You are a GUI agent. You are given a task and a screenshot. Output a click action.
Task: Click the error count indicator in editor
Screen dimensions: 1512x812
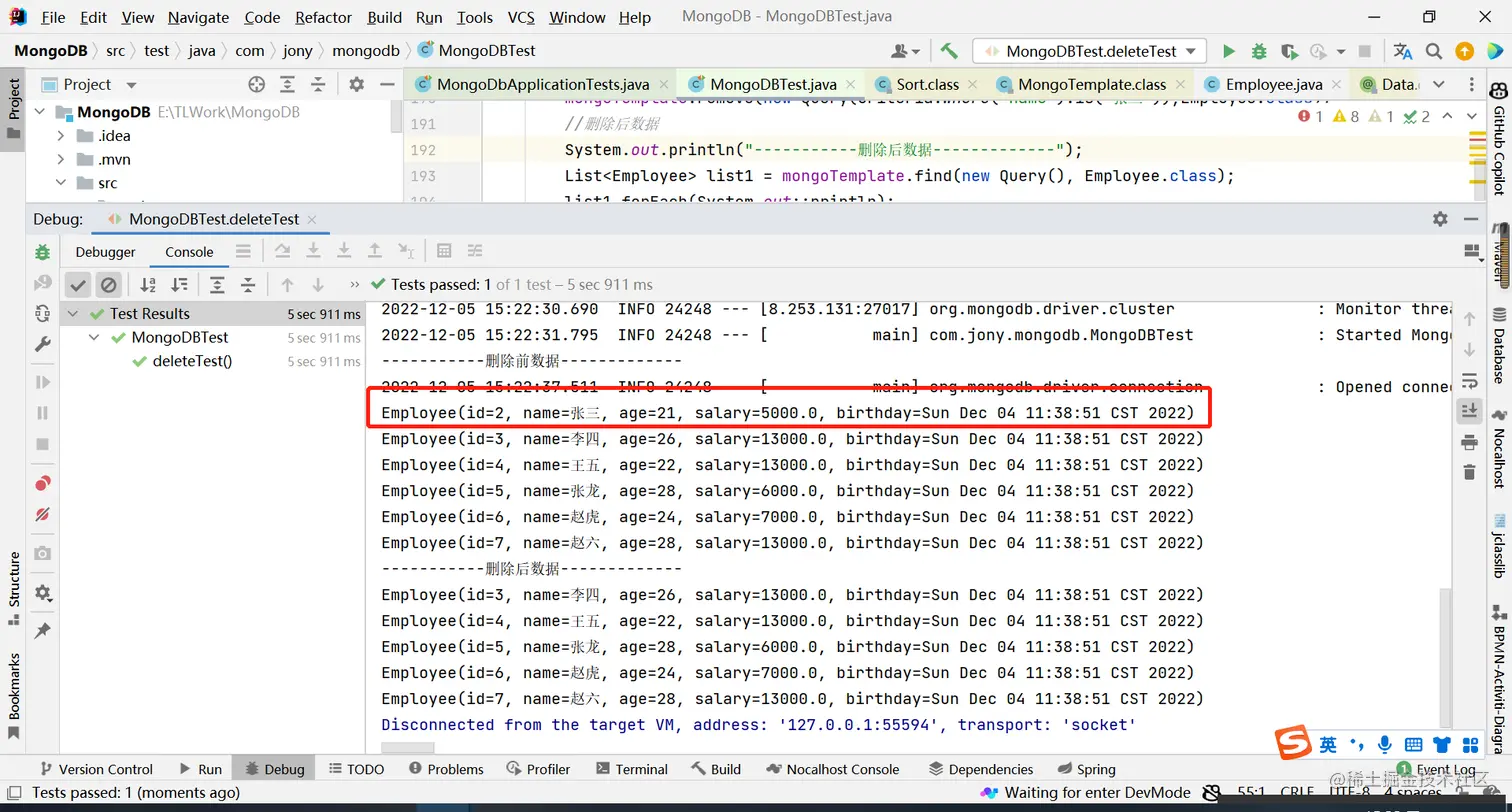coord(1310,117)
